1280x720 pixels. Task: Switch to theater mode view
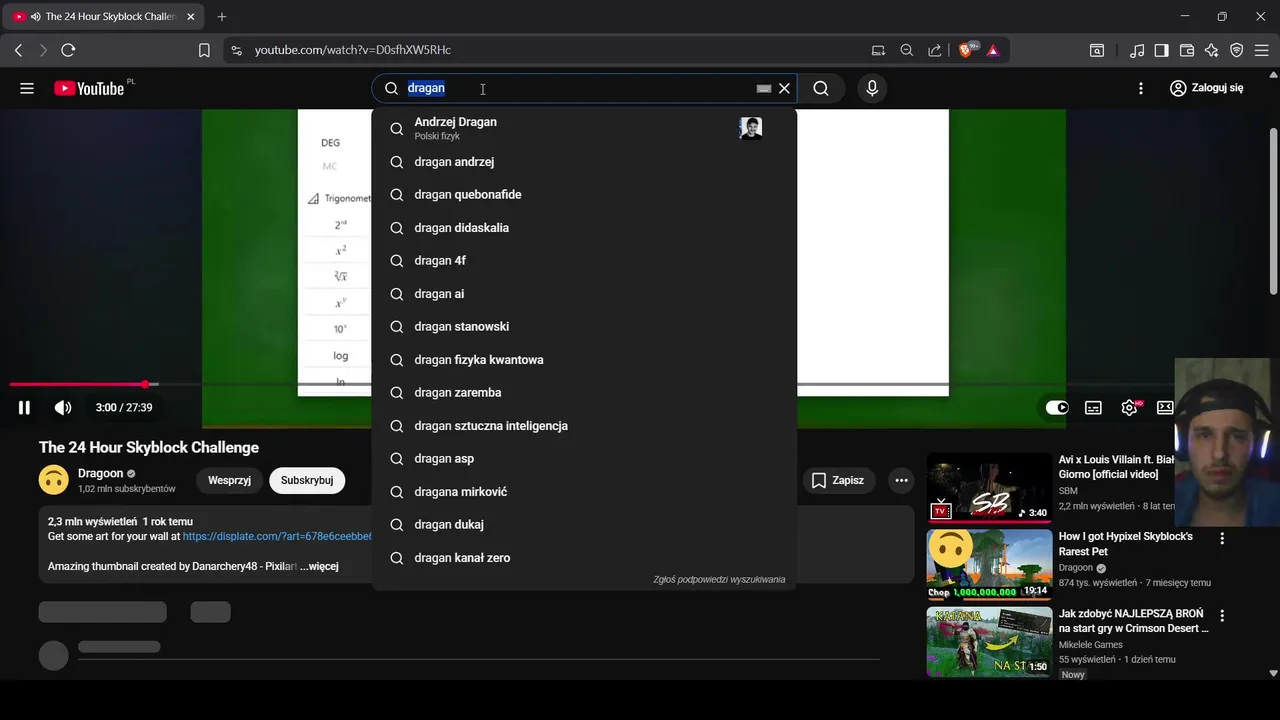click(1165, 407)
